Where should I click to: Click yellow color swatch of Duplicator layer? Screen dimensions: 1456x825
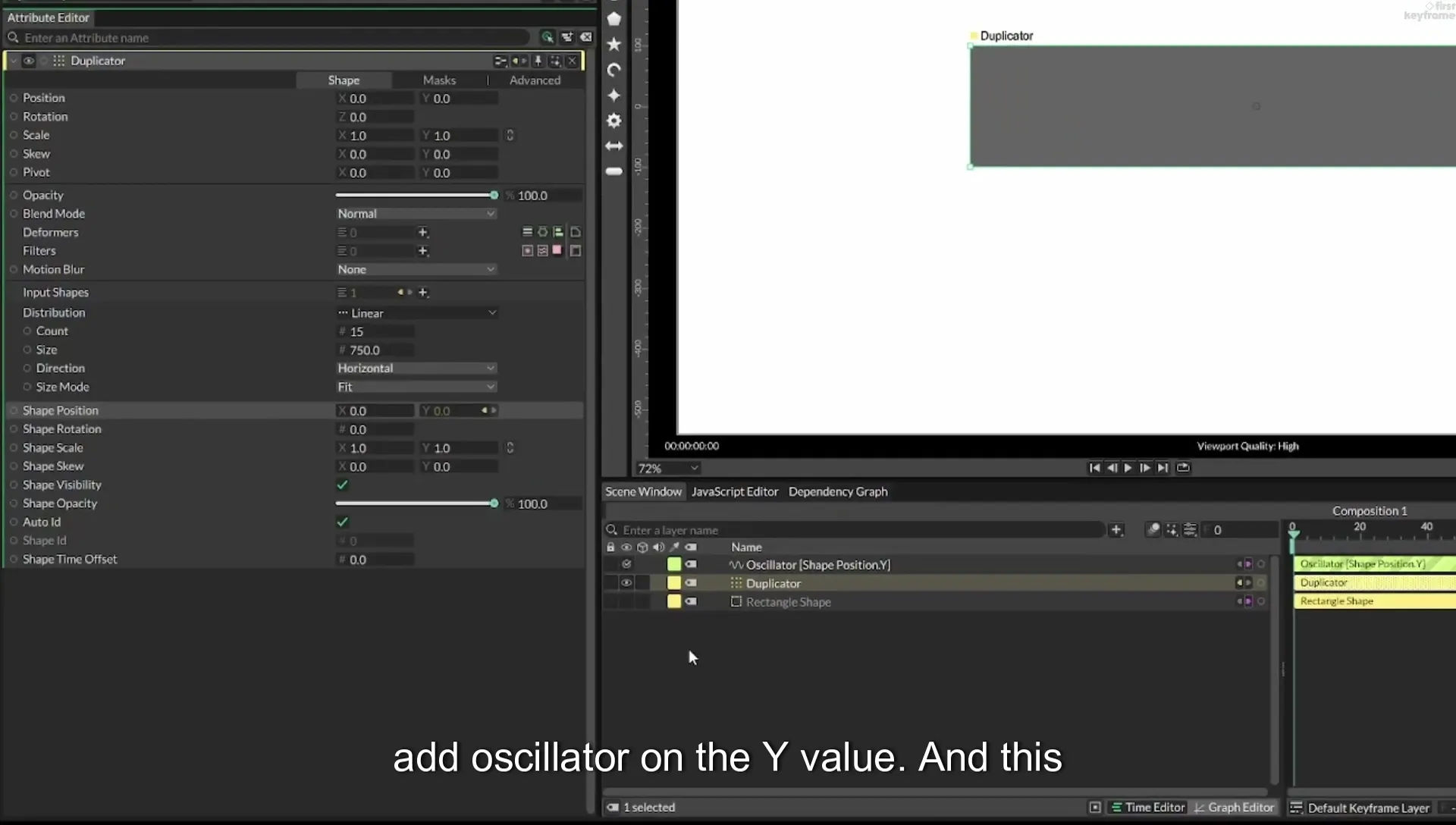[x=673, y=583]
